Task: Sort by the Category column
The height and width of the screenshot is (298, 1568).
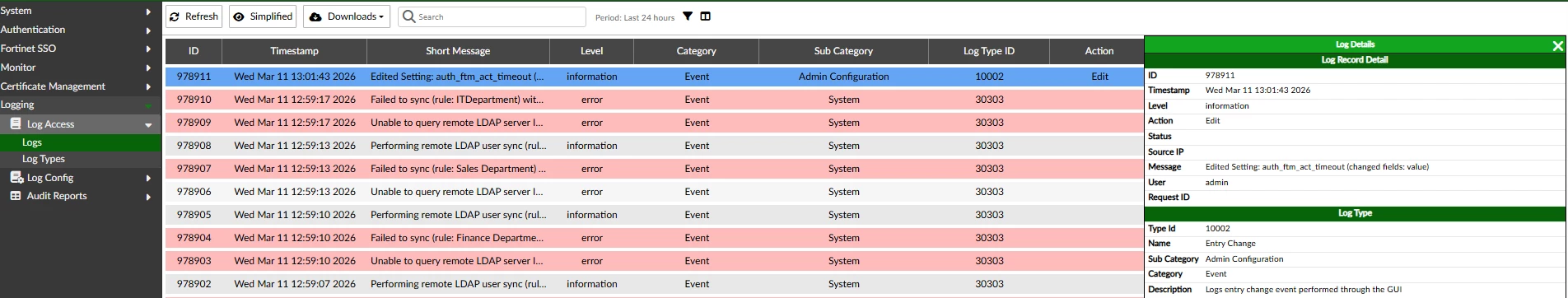Action: tap(696, 51)
